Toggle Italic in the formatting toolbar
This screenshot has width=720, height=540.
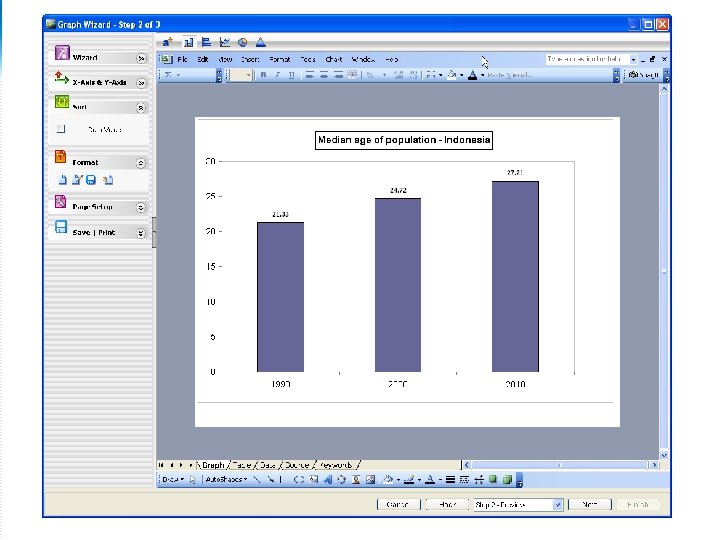(277, 74)
